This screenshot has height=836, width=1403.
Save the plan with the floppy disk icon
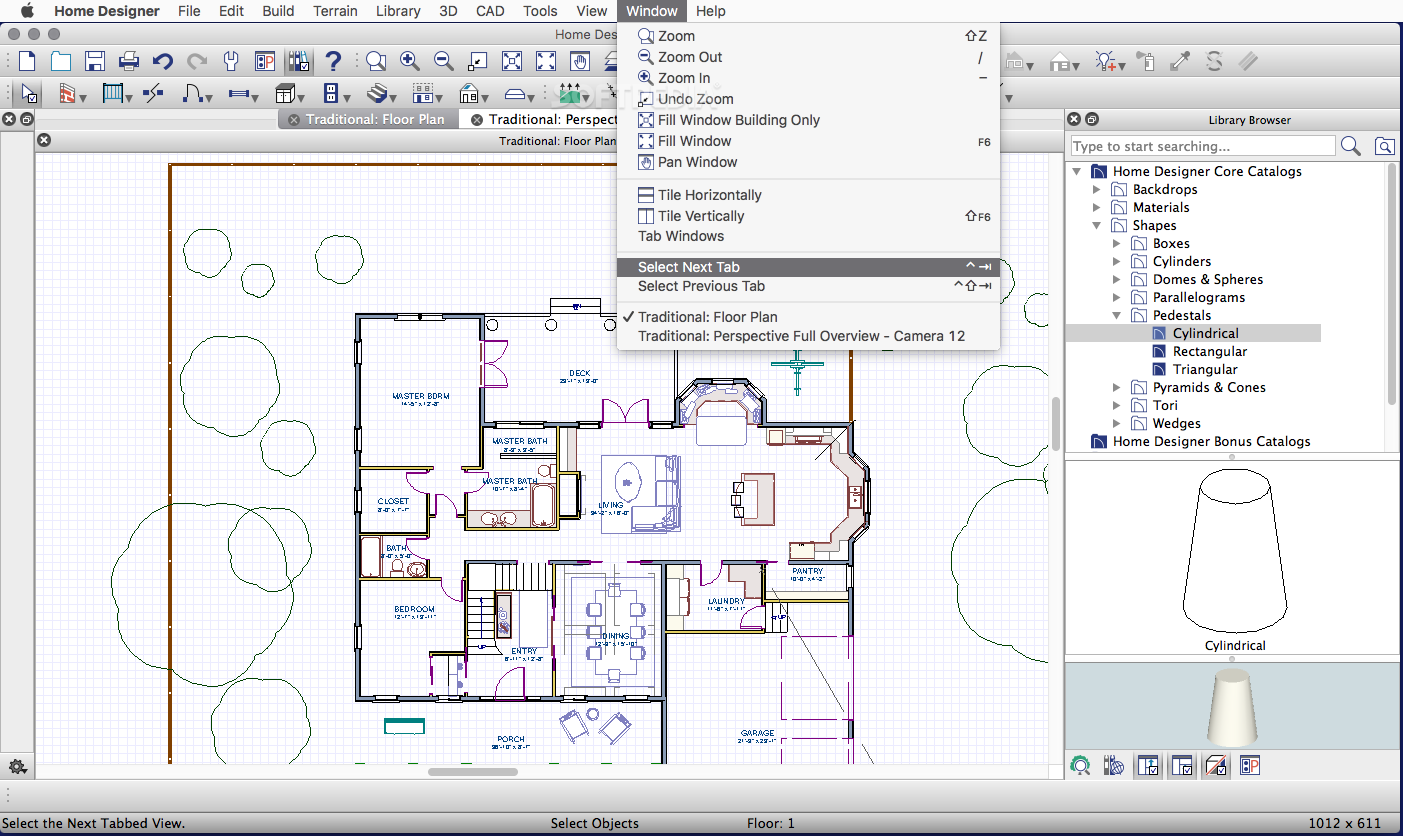[95, 61]
